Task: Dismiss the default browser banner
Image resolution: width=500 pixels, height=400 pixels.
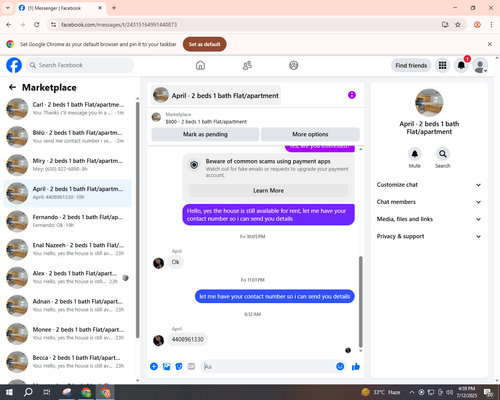Action: point(490,44)
